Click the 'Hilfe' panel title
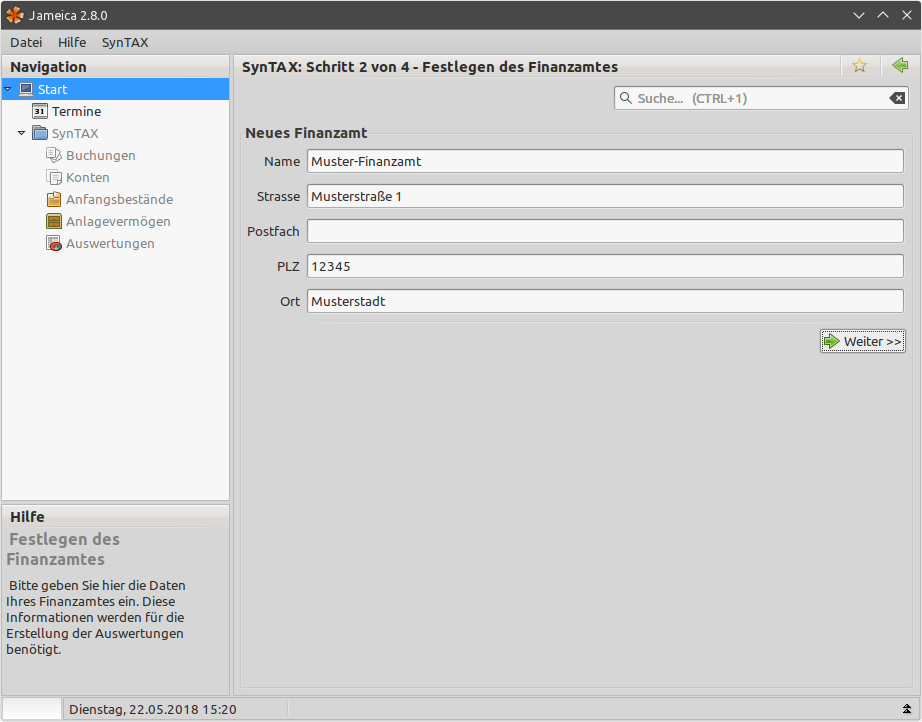 click(x=27, y=517)
